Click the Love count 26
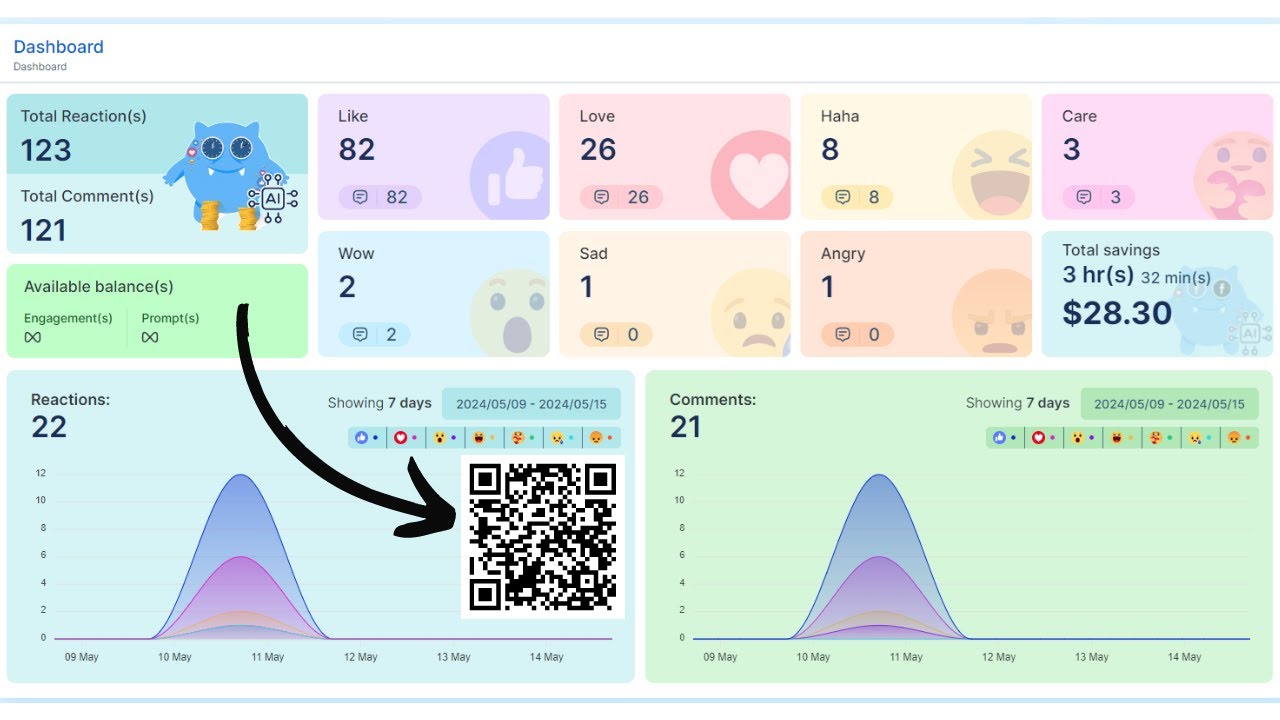The width and height of the screenshot is (1280, 720). click(x=598, y=150)
